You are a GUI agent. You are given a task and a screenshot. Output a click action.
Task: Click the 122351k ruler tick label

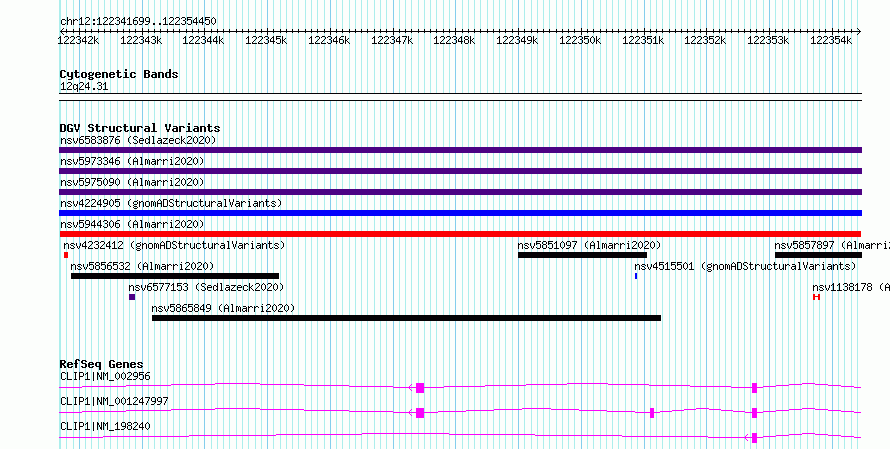[643, 40]
